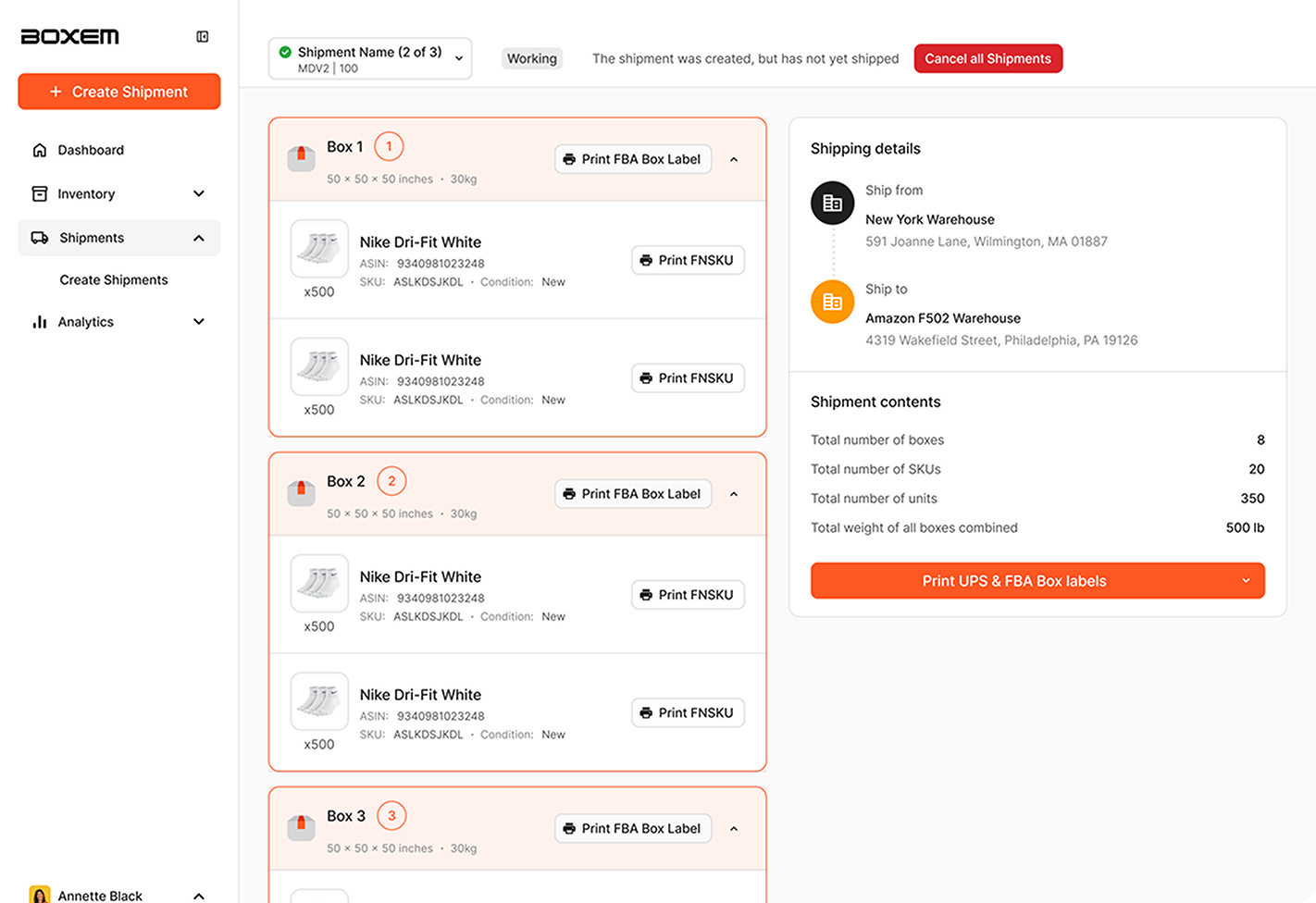Open second Nike Dri-Fit thumbnail in Box 2
The width and height of the screenshot is (1316, 903).
(x=319, y=701)
